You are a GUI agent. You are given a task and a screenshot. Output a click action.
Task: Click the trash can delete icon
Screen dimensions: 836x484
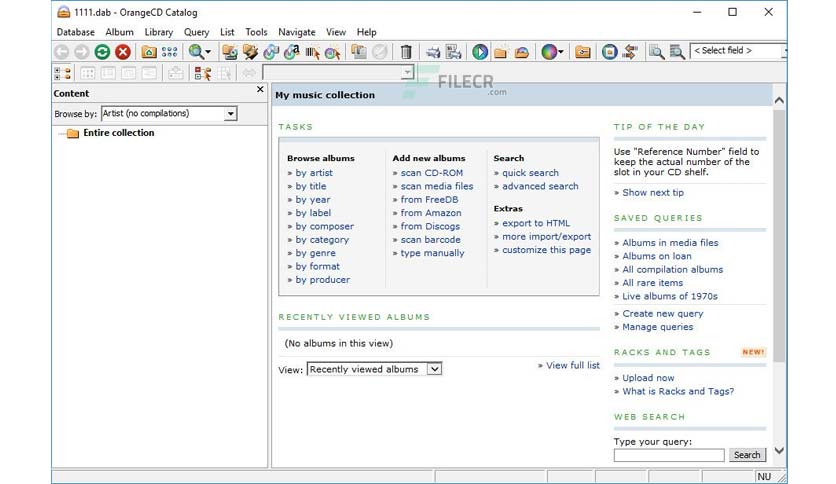406,52
